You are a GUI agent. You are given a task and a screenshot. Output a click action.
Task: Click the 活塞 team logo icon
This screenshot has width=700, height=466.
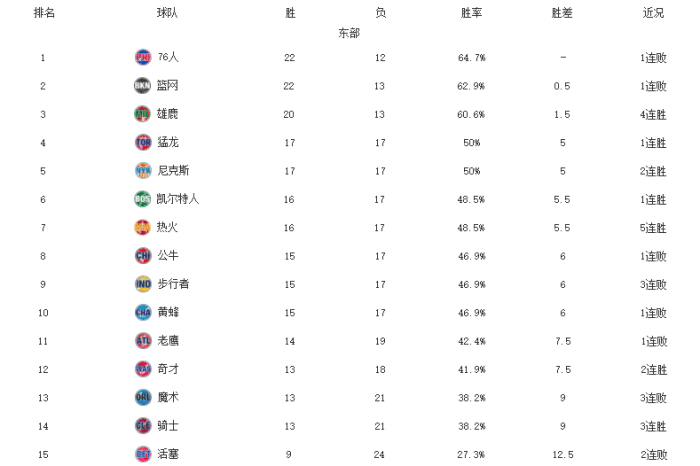142,454
